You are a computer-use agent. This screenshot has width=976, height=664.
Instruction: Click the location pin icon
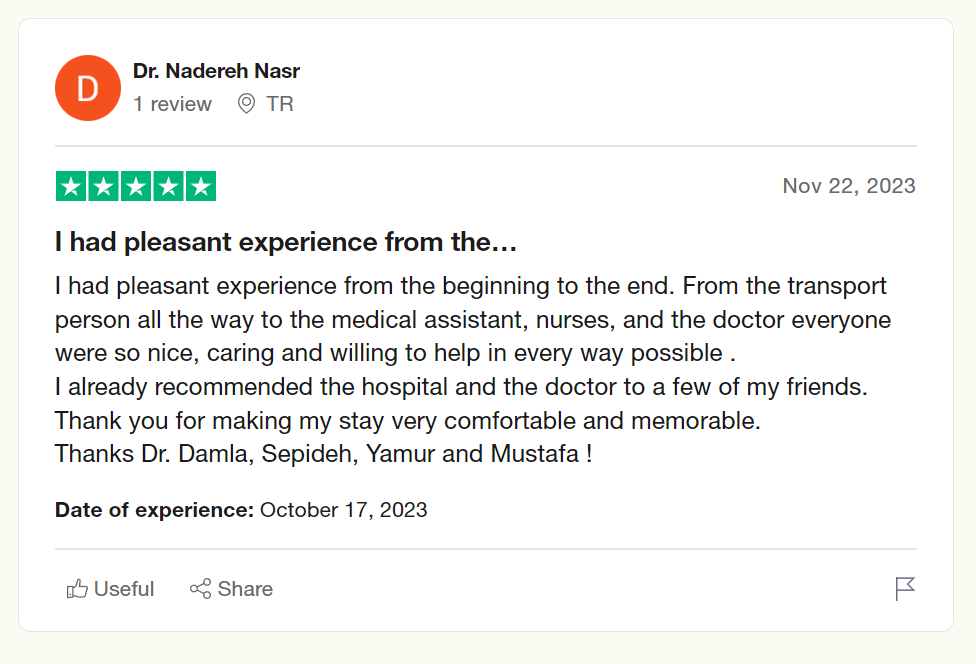pos(246,104)
